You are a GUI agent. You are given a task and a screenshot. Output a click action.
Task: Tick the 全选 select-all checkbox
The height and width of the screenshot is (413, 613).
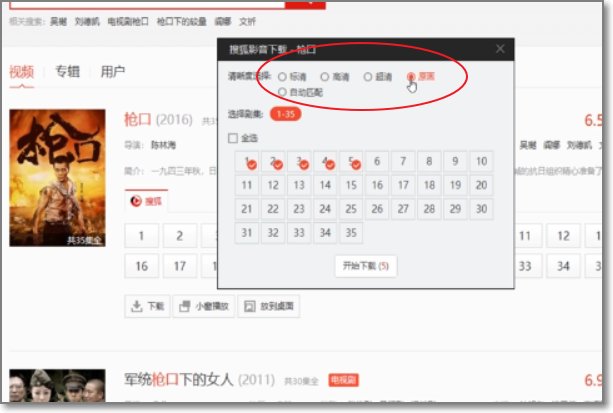233,138
